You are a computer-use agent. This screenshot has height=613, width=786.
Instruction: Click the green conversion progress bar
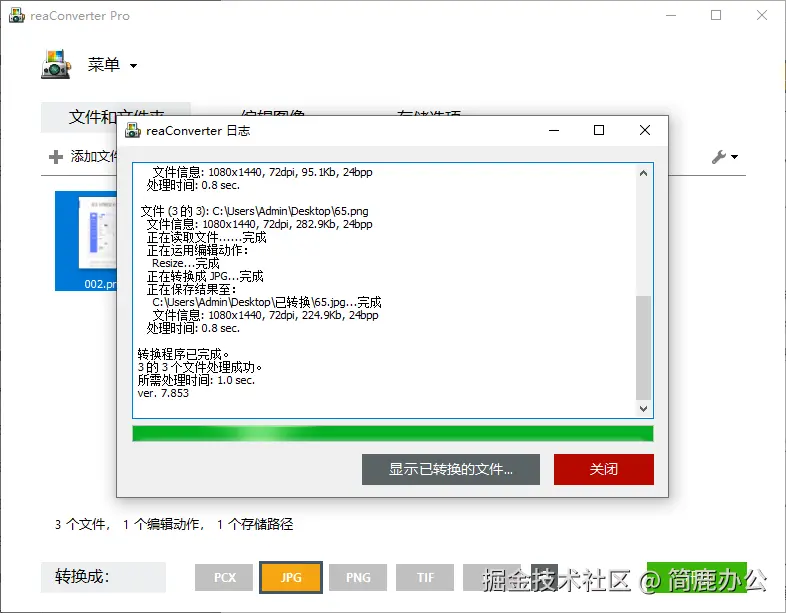point(392,434)
